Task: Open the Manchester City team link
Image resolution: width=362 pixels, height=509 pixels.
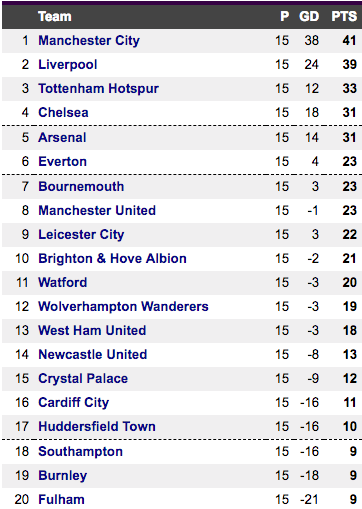Action: click(x=89, y=41)
